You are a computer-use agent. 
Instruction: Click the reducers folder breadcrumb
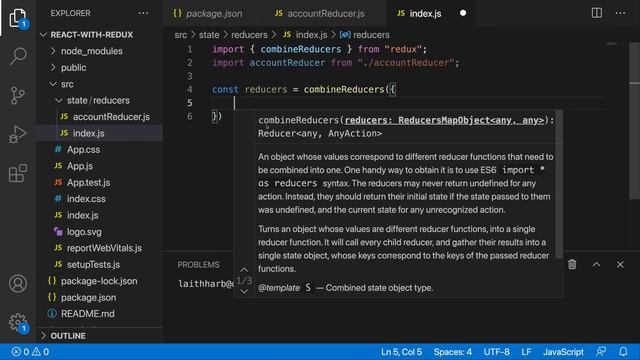coord(249,35)
